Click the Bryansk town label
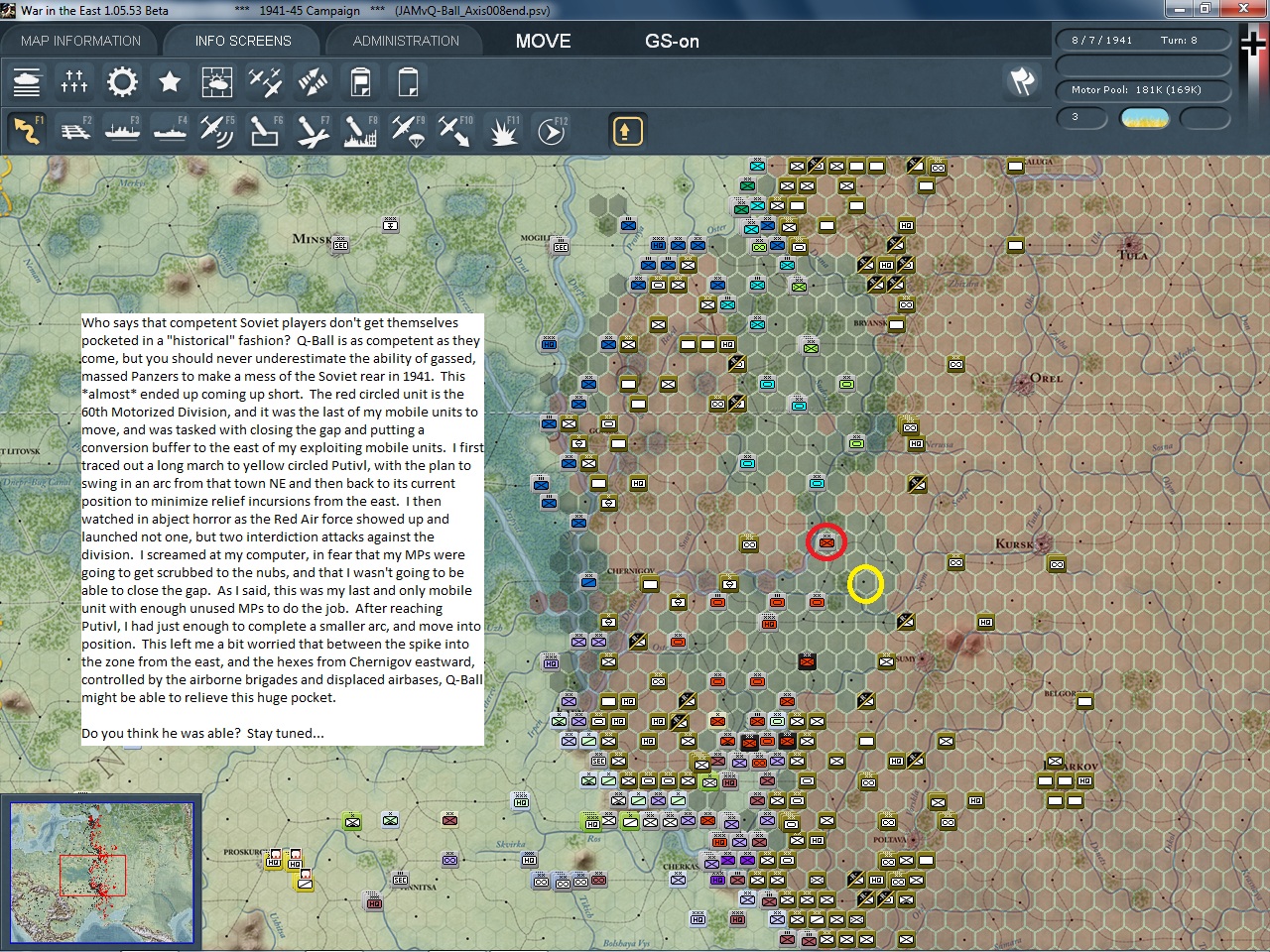This screenshot has width=1270, height=952. pos(870,323)
